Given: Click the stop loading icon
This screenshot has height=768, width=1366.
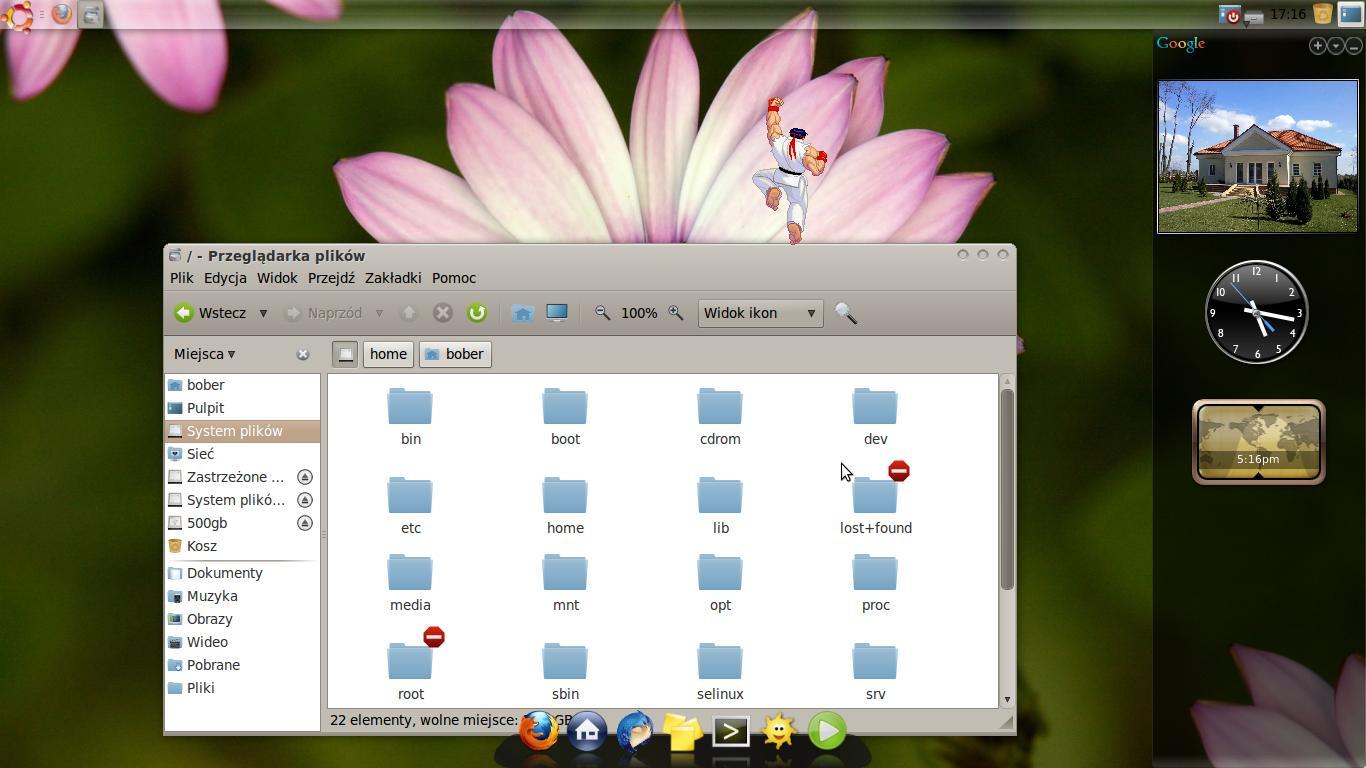Looking at the screenshot, I should click(442, 313).
